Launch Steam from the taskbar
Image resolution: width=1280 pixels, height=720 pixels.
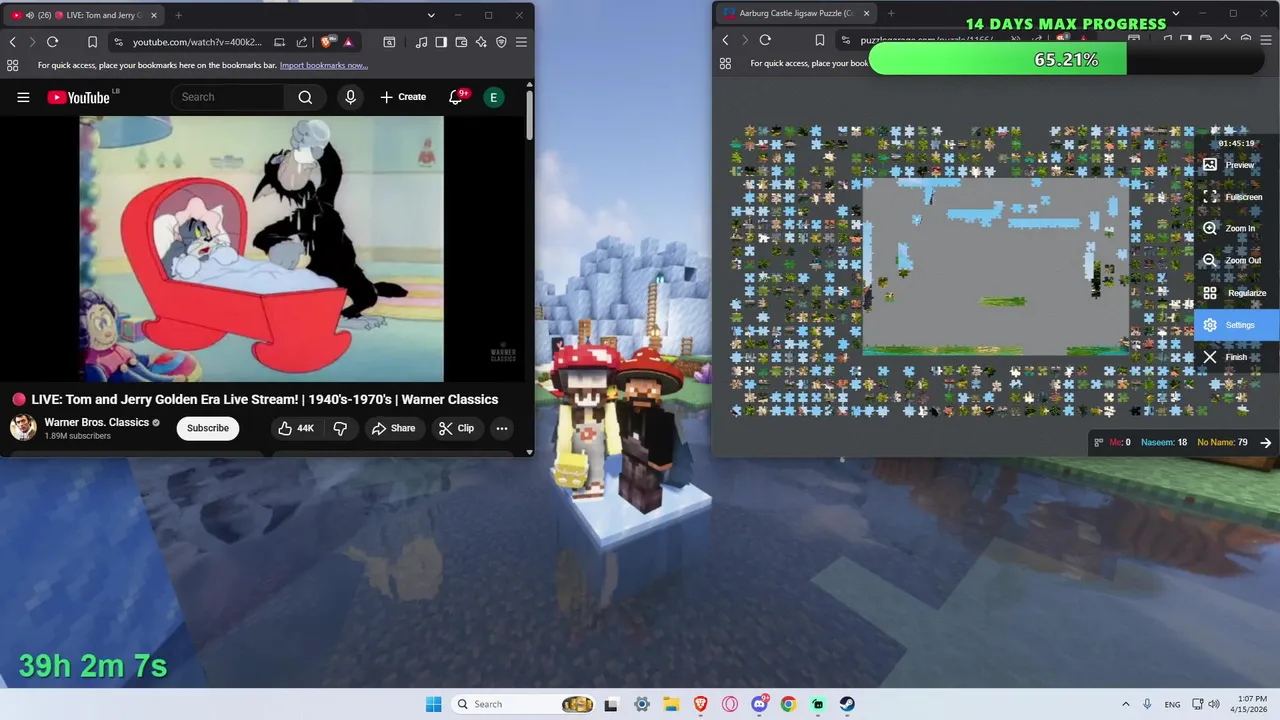(x=847, y=704)
